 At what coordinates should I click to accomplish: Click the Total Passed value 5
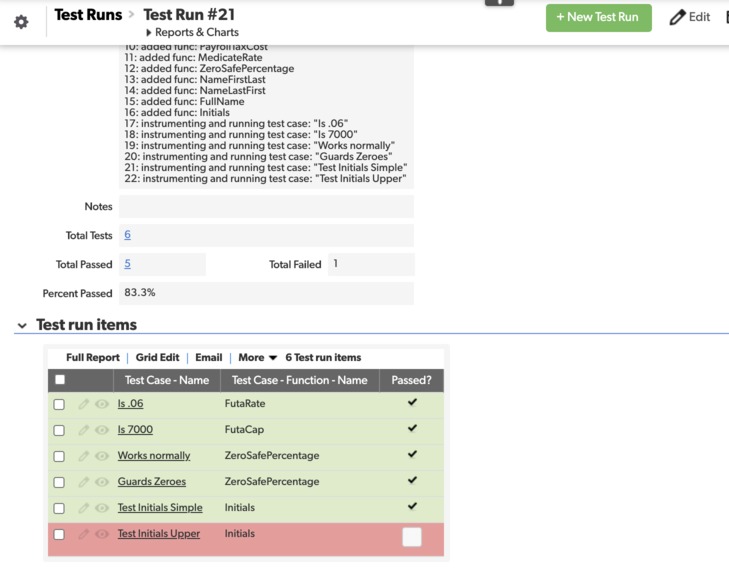[127, 264]
